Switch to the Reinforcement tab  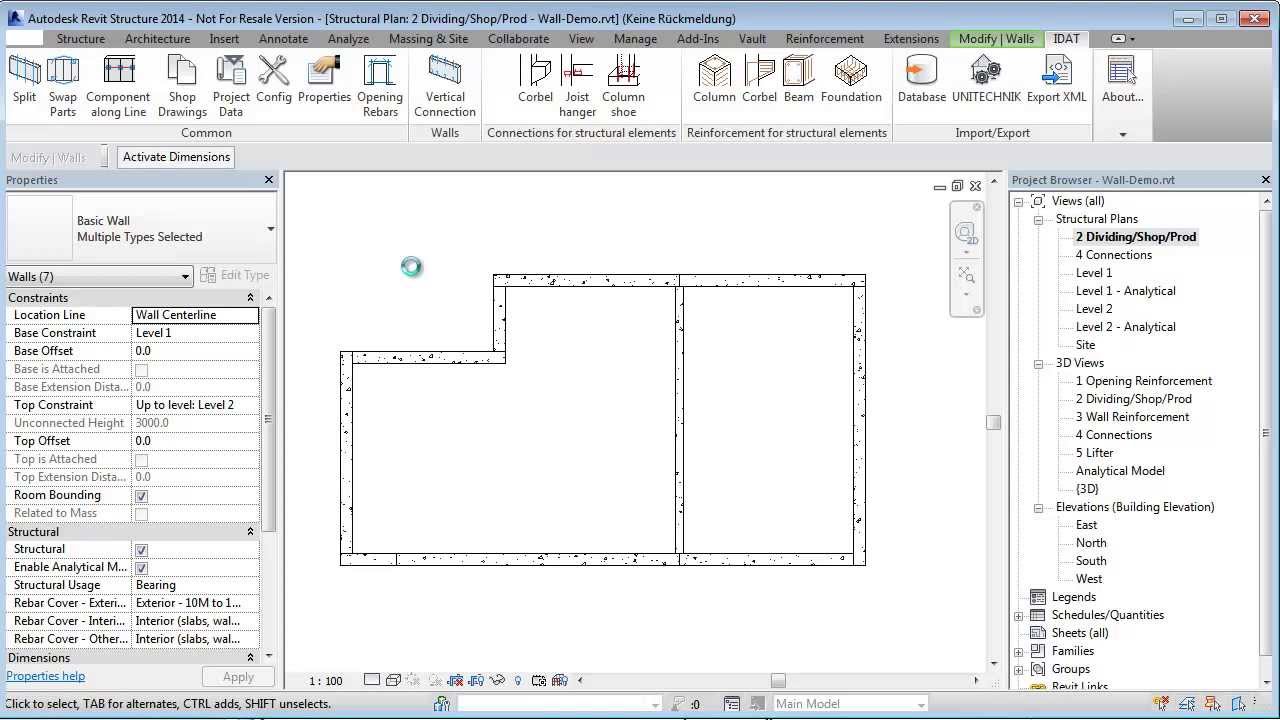(x=825, y=39)
